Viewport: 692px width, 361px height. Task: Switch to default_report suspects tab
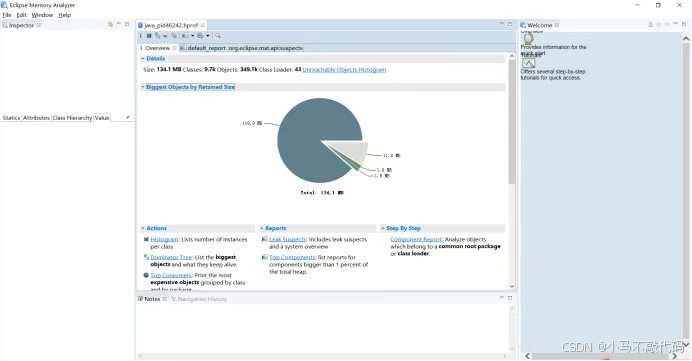(241, 48)
